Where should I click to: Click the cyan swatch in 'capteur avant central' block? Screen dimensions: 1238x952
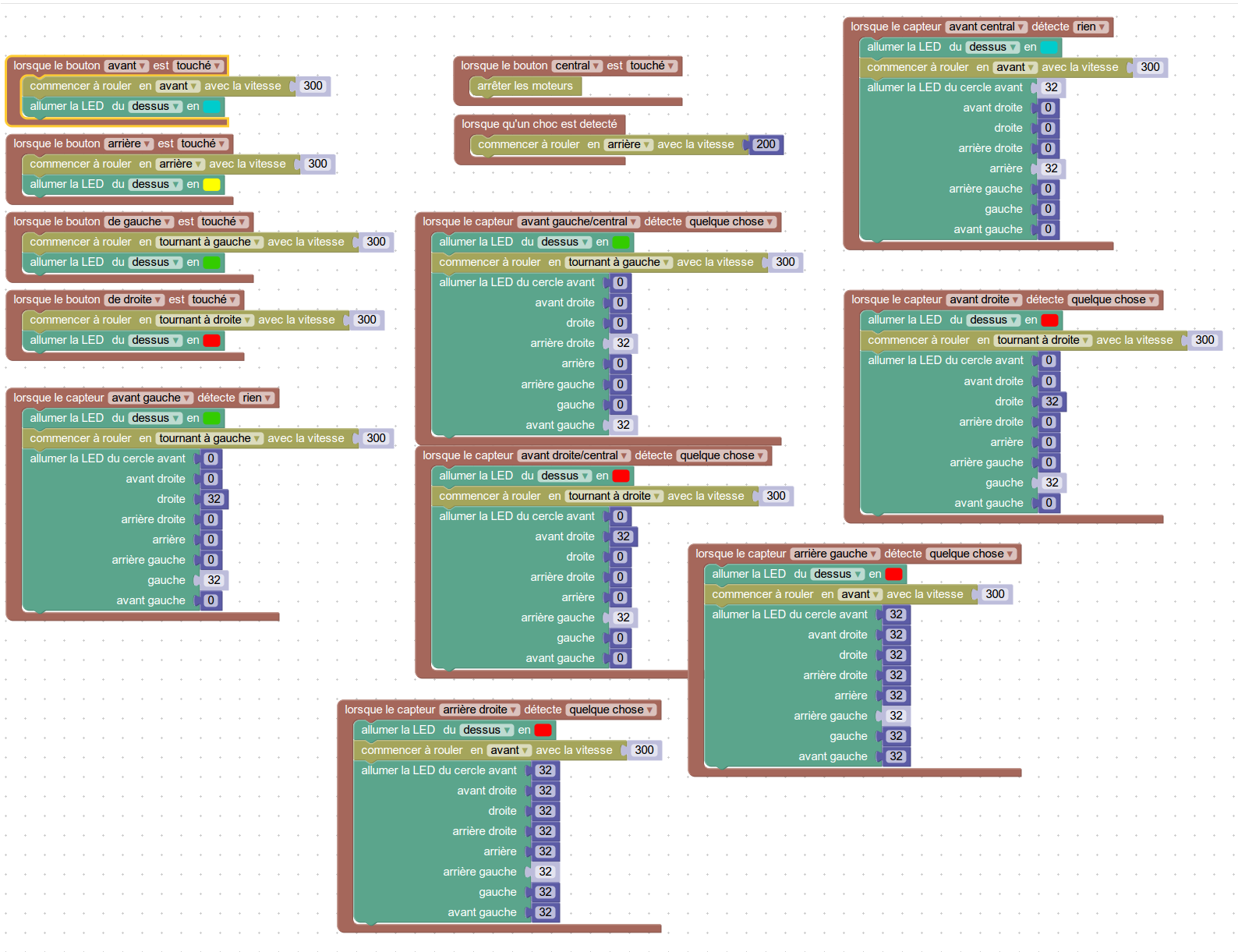click(1049, 48)
